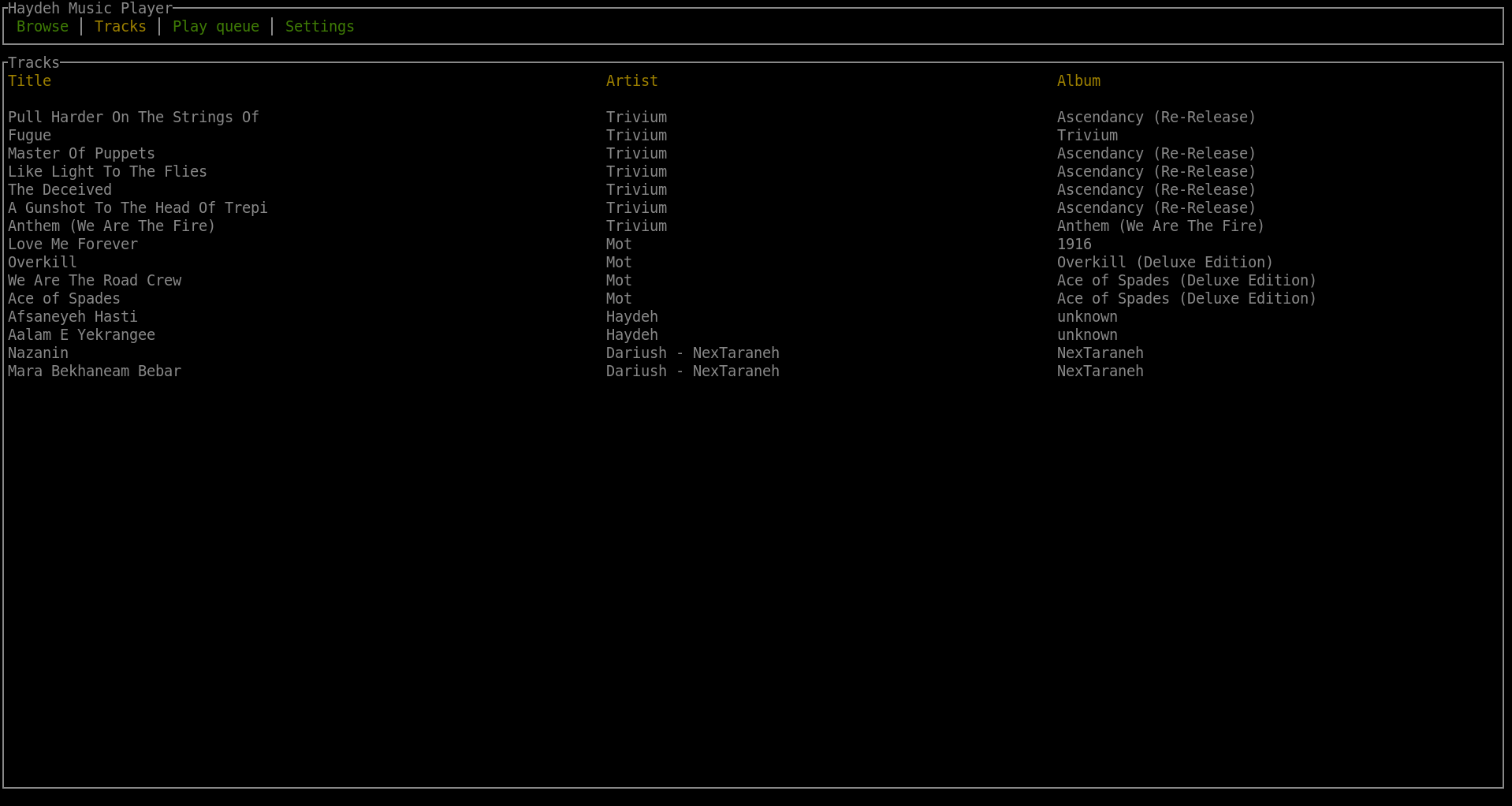Click artist Trivium in The Deceived row
Screen dimensions: 1512x806
click(636, 189)
